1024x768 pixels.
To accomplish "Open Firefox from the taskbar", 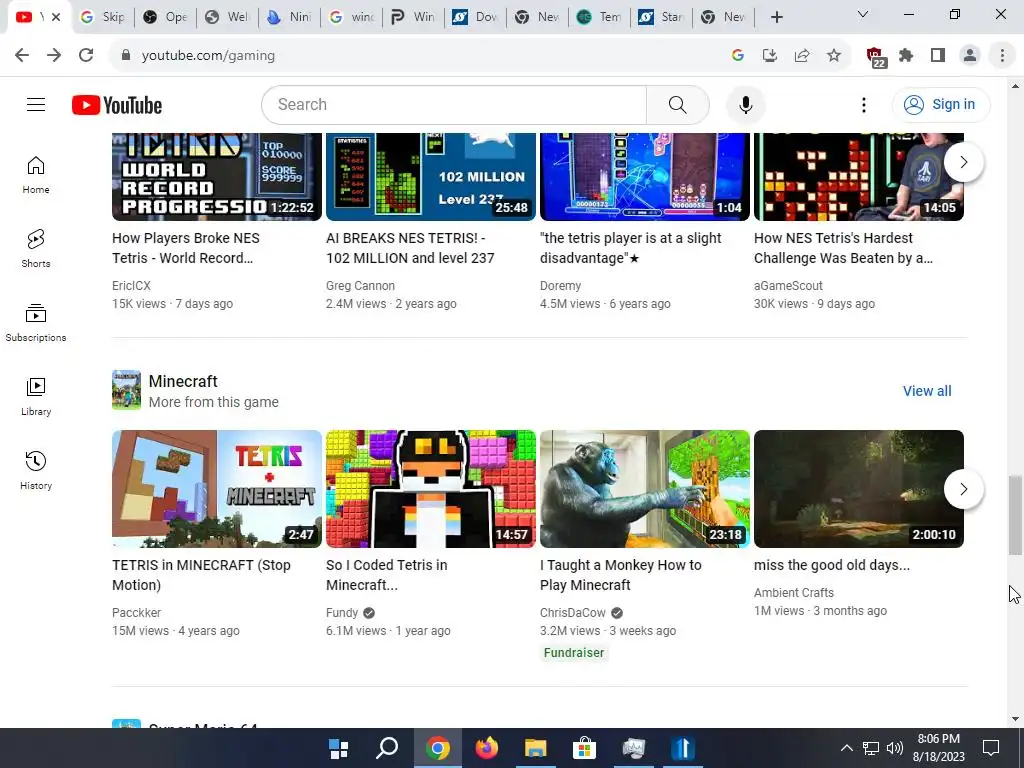I will [x=487, y=748].
